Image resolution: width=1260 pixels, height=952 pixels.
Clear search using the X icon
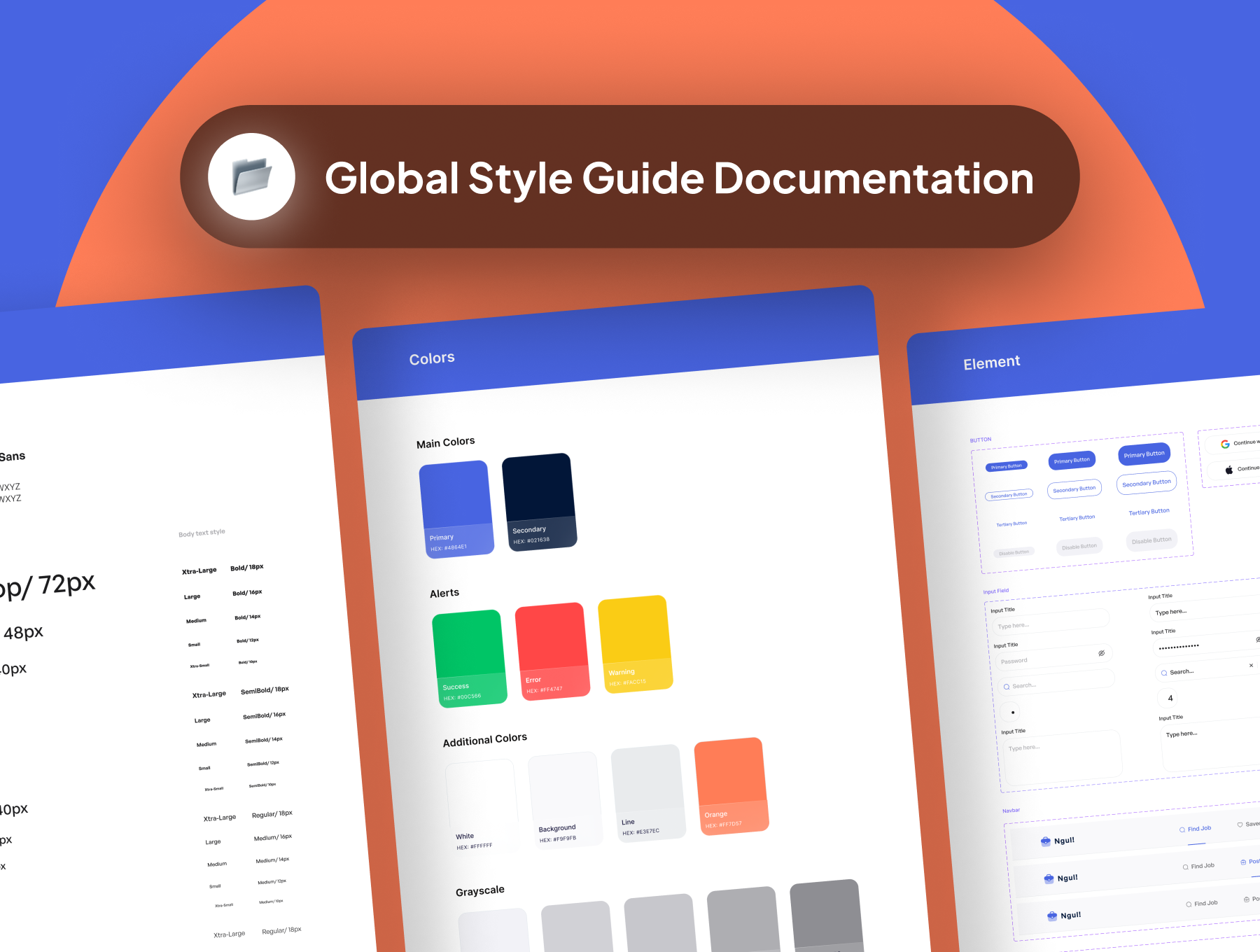[x=1251, y=665]
